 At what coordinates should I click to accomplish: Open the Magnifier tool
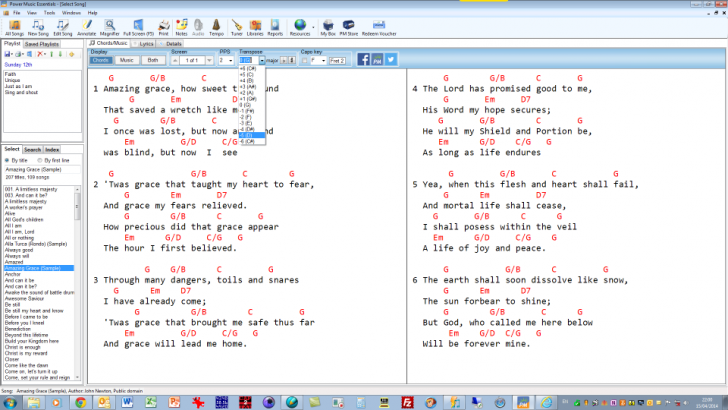[x=110, y=28]
